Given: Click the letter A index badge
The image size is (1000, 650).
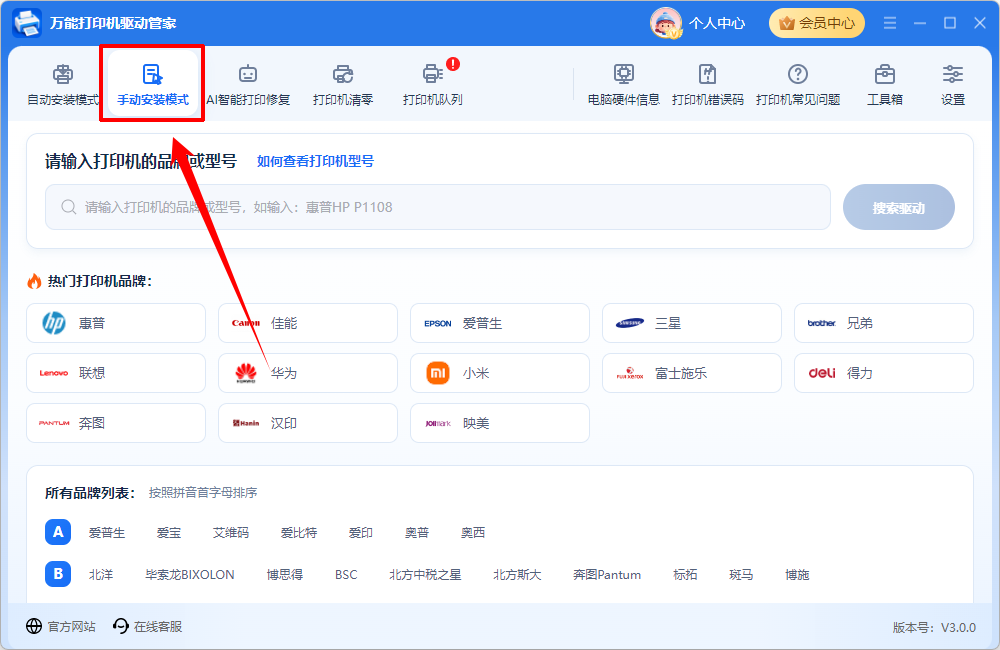Looking at the screenshot, I should coord(58,532).
